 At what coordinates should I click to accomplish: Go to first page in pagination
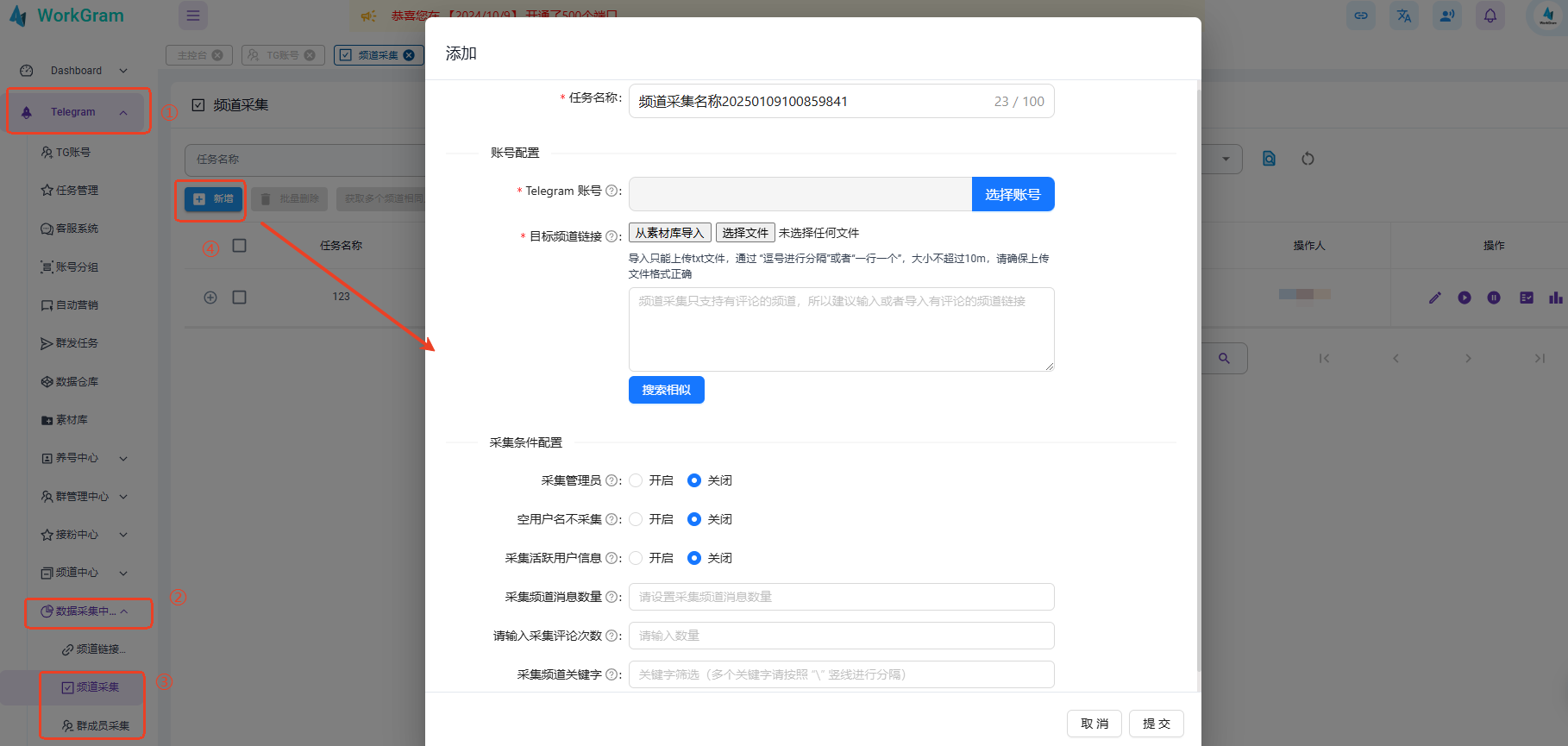[x=1324, y=358]
